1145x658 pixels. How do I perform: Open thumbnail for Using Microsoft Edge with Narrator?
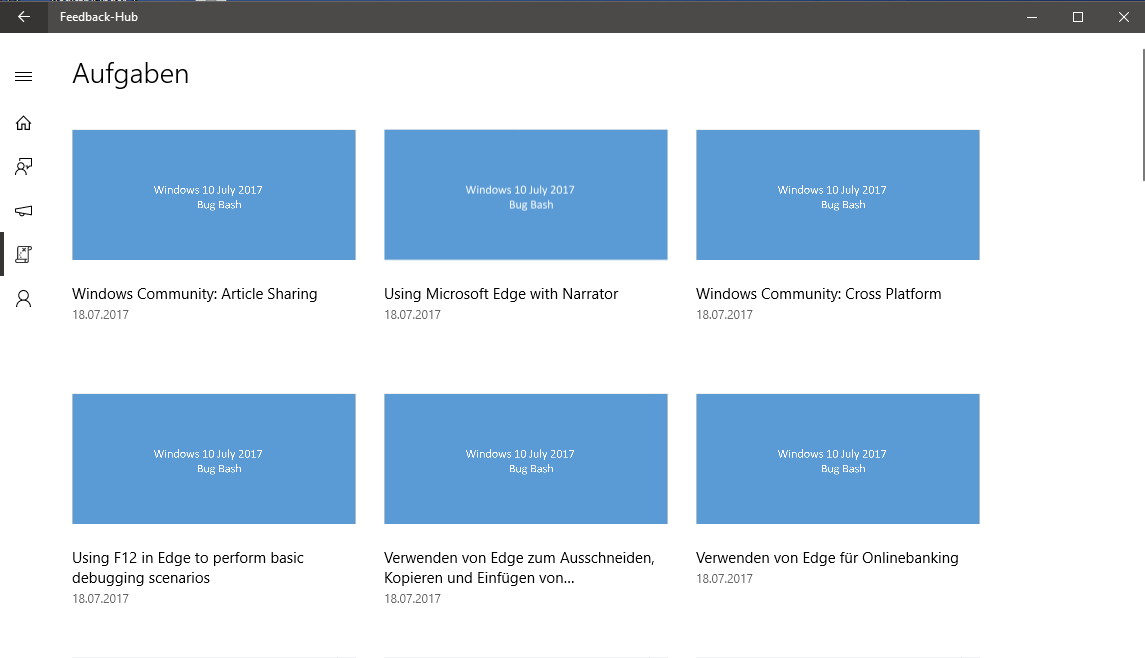point(526,195)
